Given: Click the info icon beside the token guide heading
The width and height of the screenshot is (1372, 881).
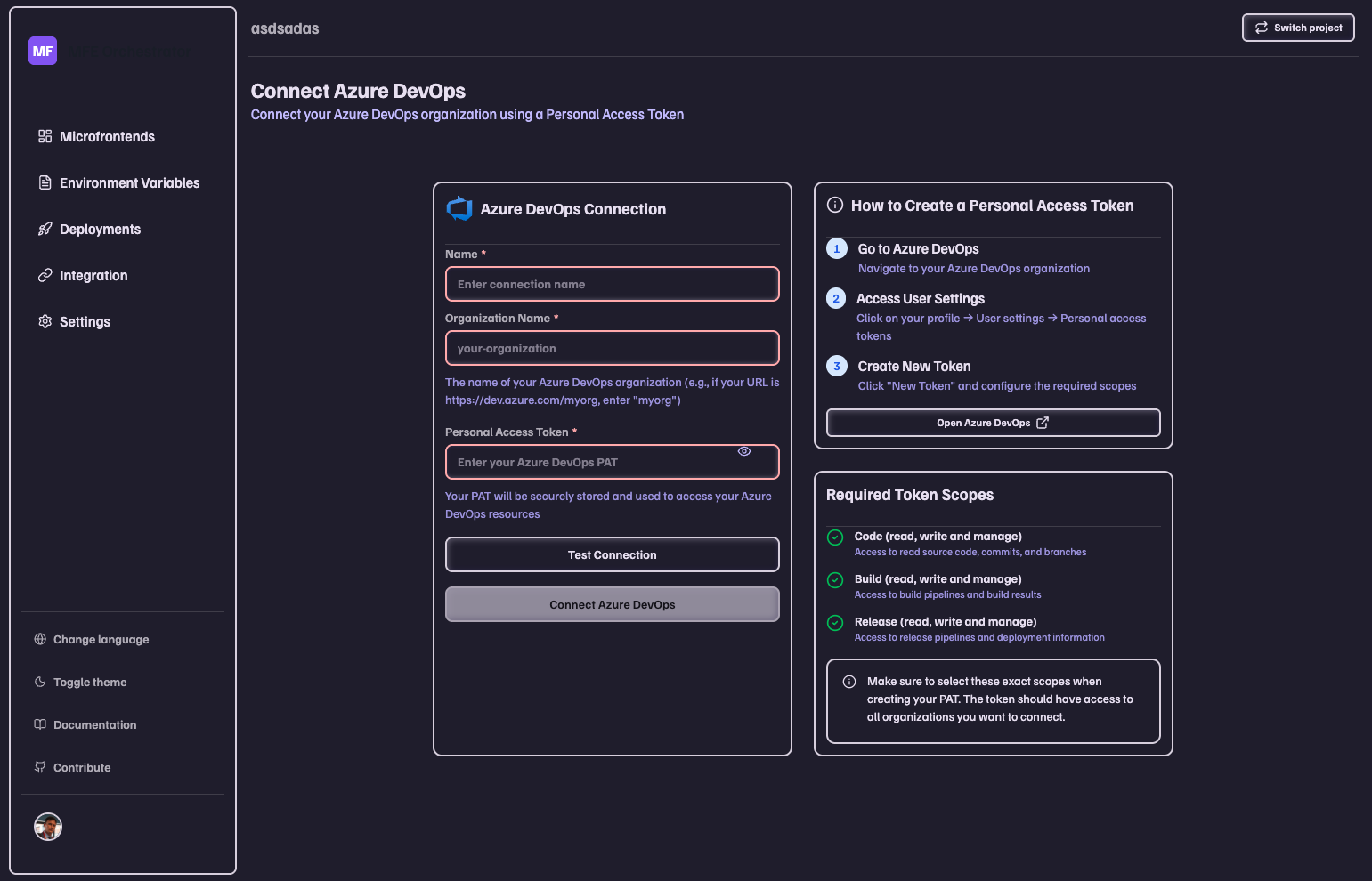Looking at the screenshot, I should pyautogui.click(x=835, y=205).
